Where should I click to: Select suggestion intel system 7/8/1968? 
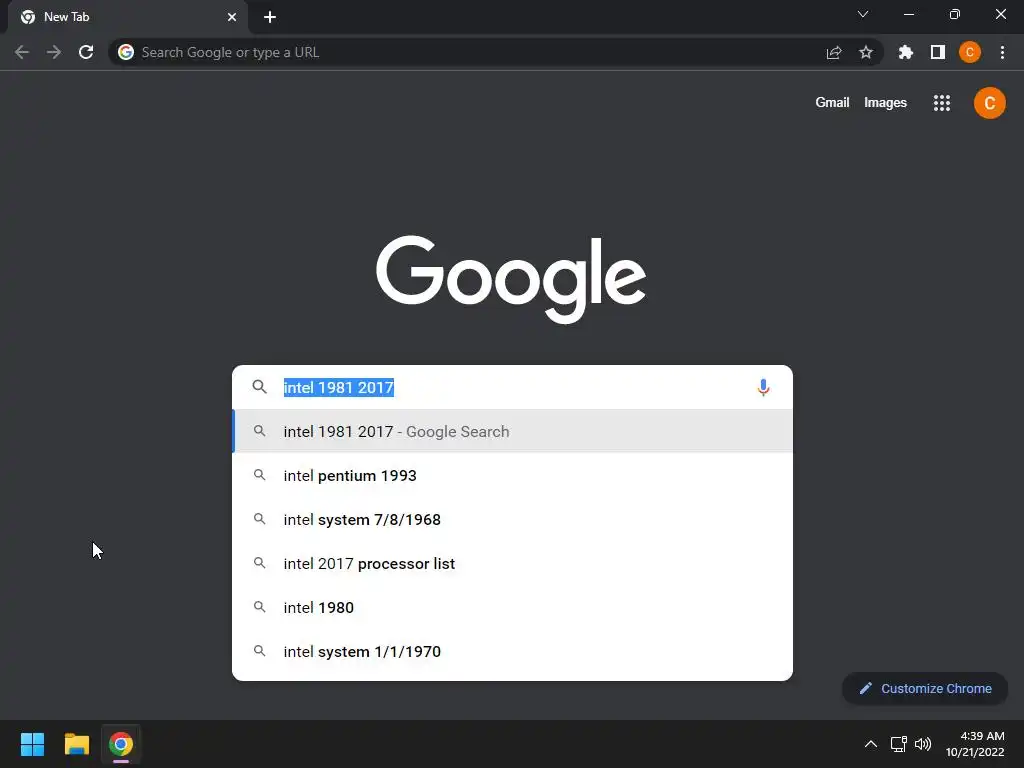click(513, 519)
